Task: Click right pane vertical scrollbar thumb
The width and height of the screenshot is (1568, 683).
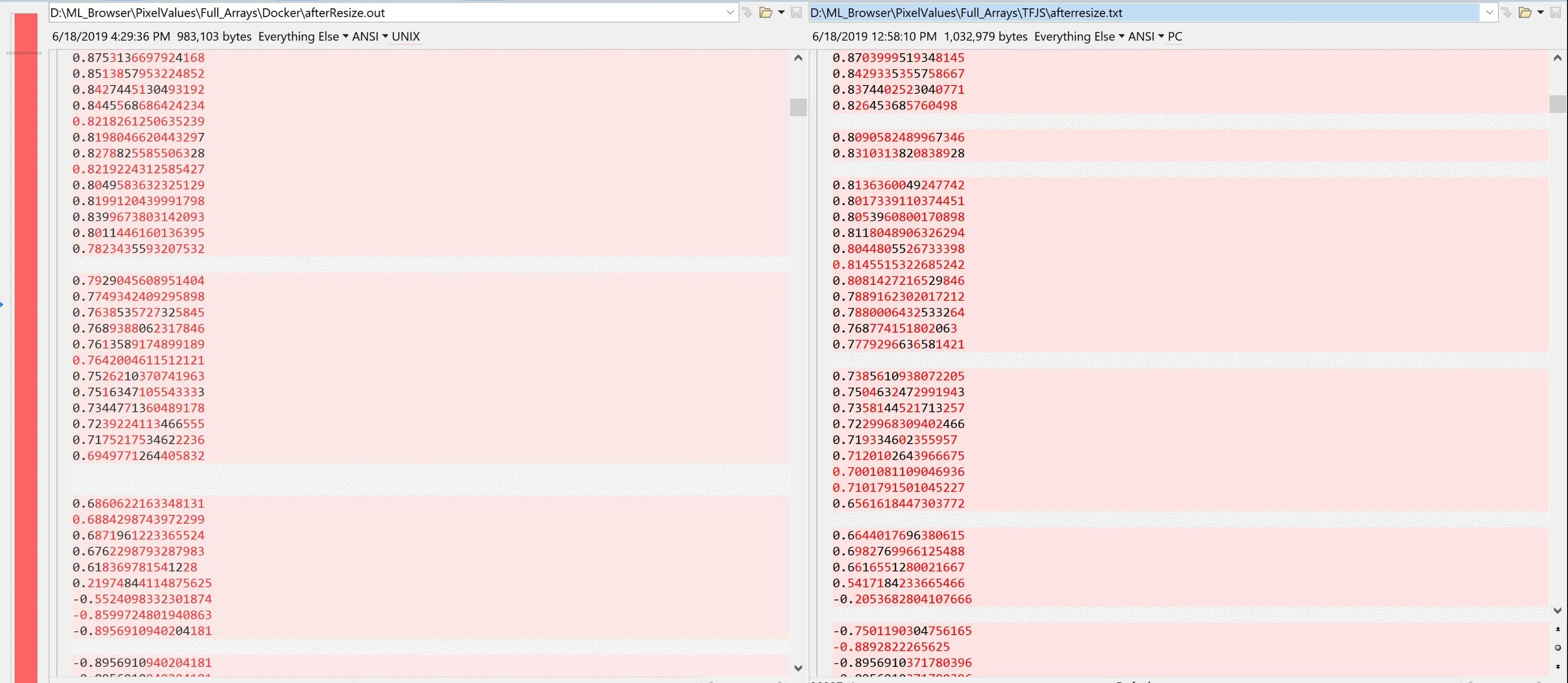Action: 1557,104
